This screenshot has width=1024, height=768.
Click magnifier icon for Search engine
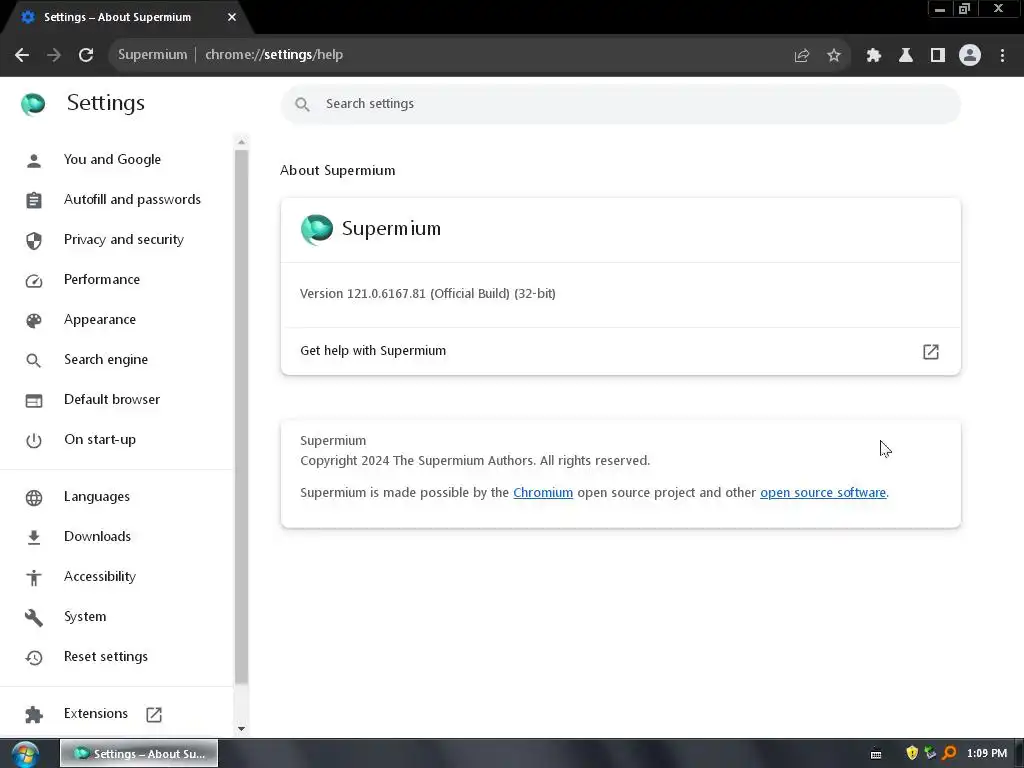click(x=34, y=360)
